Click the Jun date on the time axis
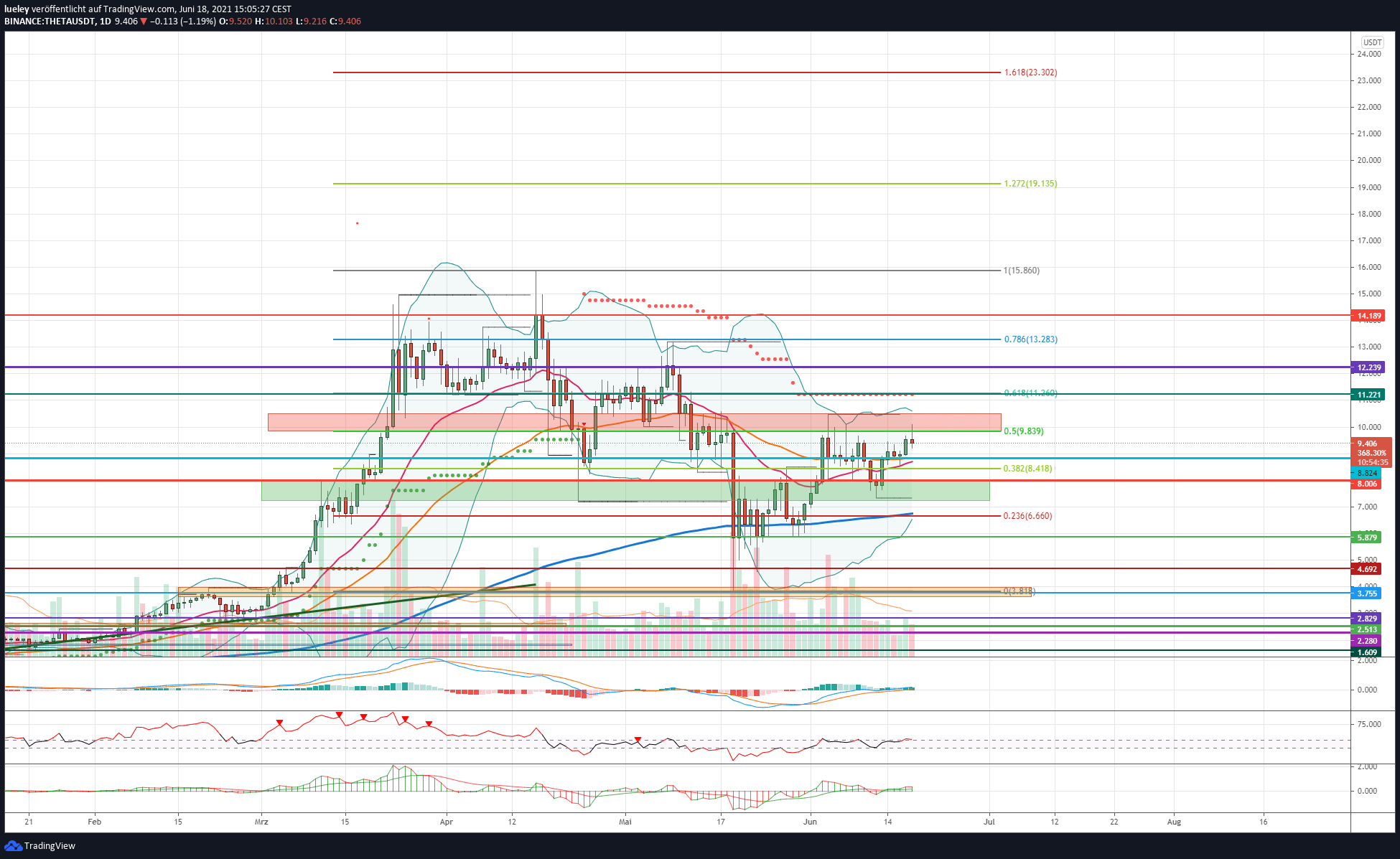This screenshot has height=859, width=1400. pos(810,822)
